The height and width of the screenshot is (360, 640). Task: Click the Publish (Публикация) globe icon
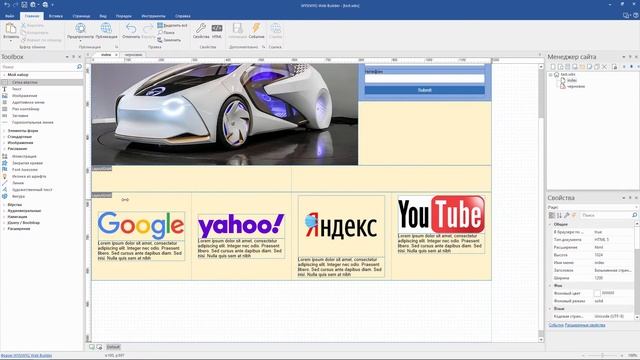pyautogui.click(x=106, y=28)
